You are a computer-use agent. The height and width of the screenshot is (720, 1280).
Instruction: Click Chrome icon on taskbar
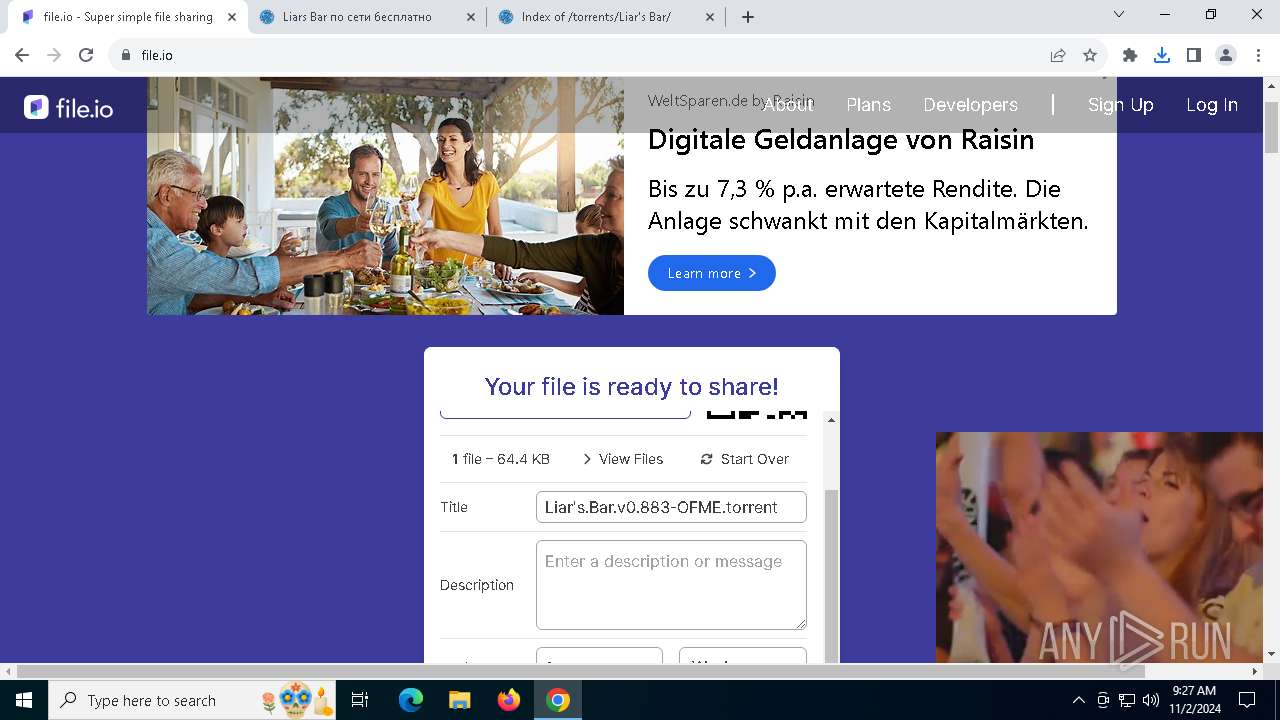coord(558,700)
